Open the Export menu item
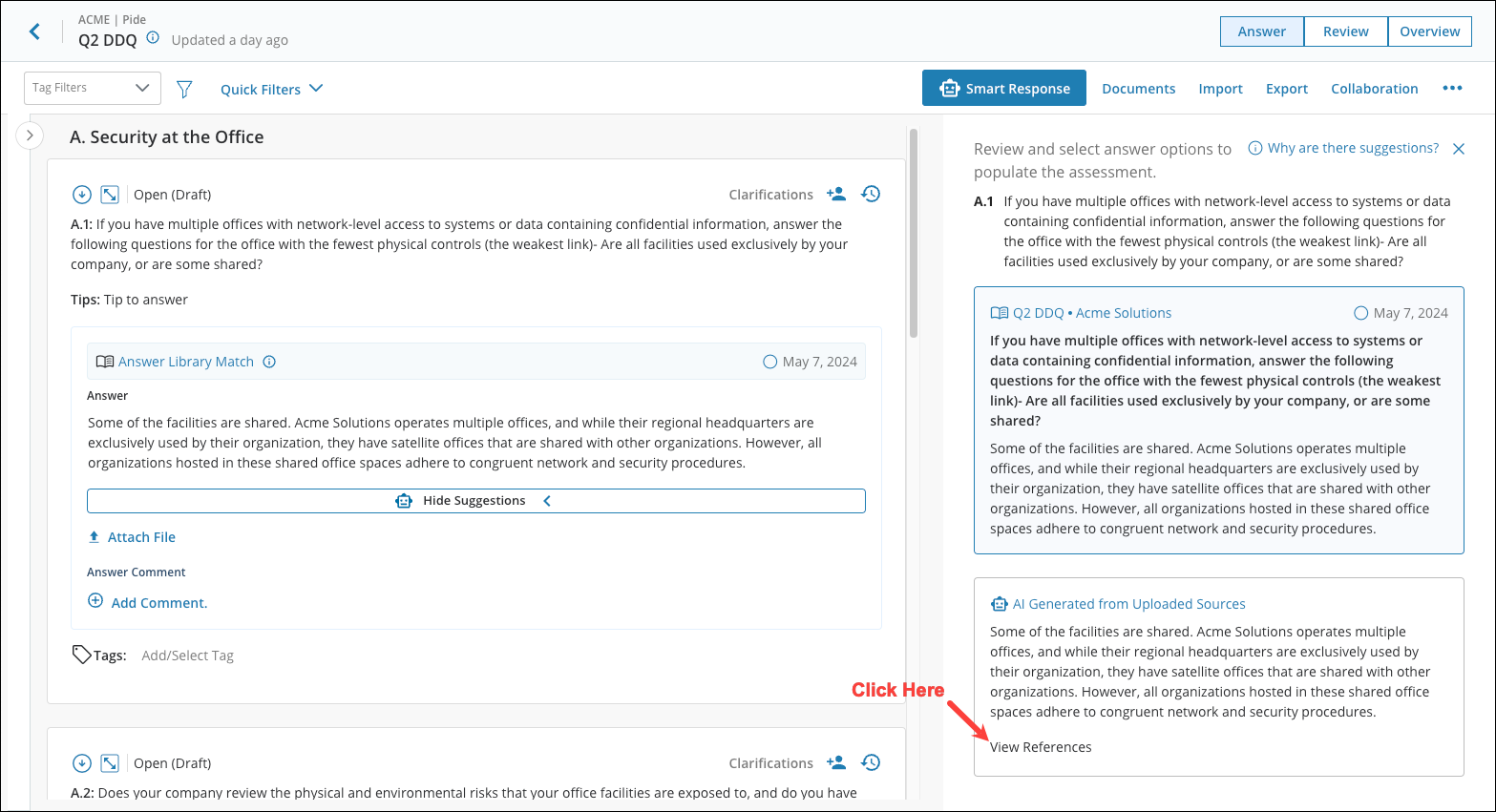Image resolution: width=1496 pixels, height=812 pixels. click(x=1287, y=89)
